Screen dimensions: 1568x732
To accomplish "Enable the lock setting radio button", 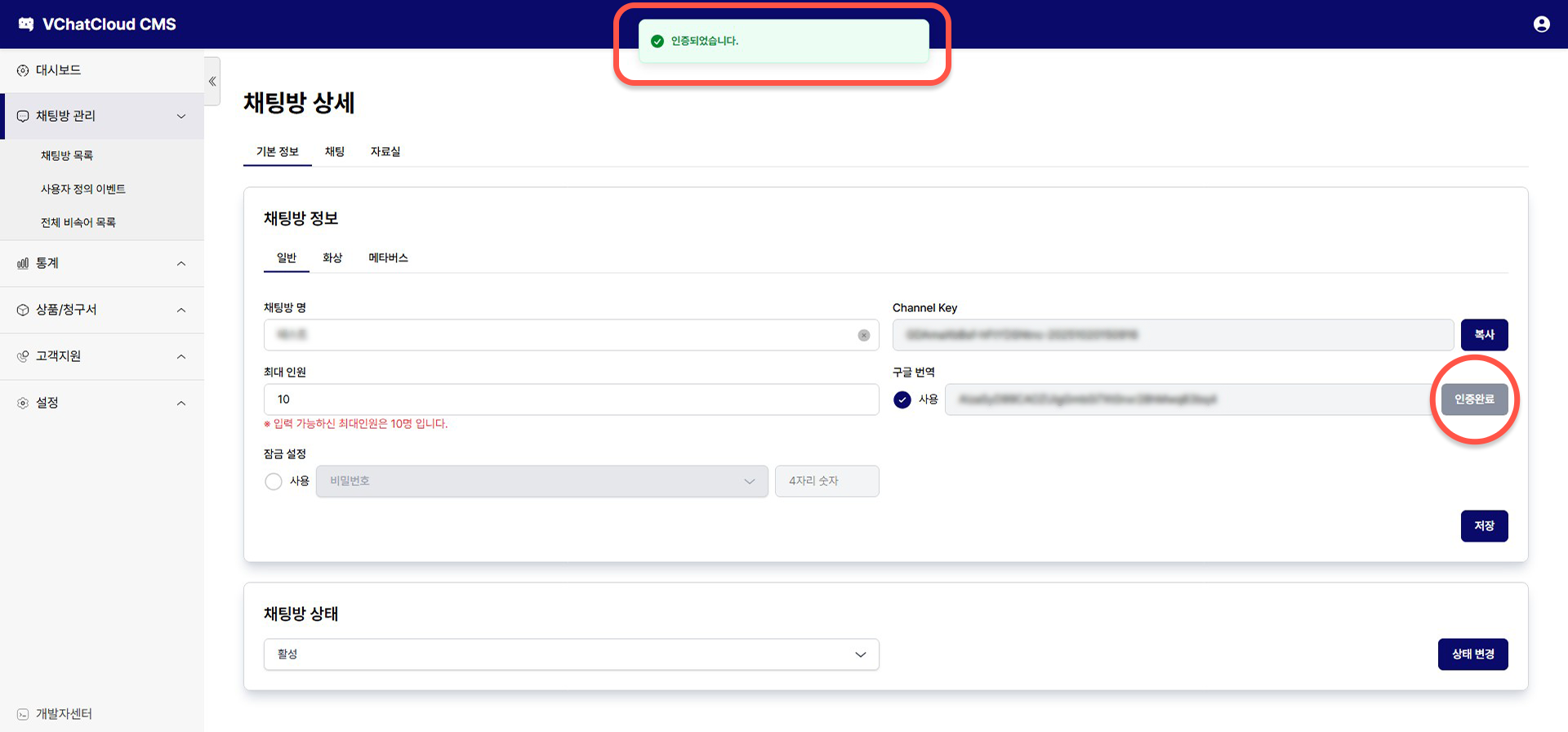I will [274, 481].
